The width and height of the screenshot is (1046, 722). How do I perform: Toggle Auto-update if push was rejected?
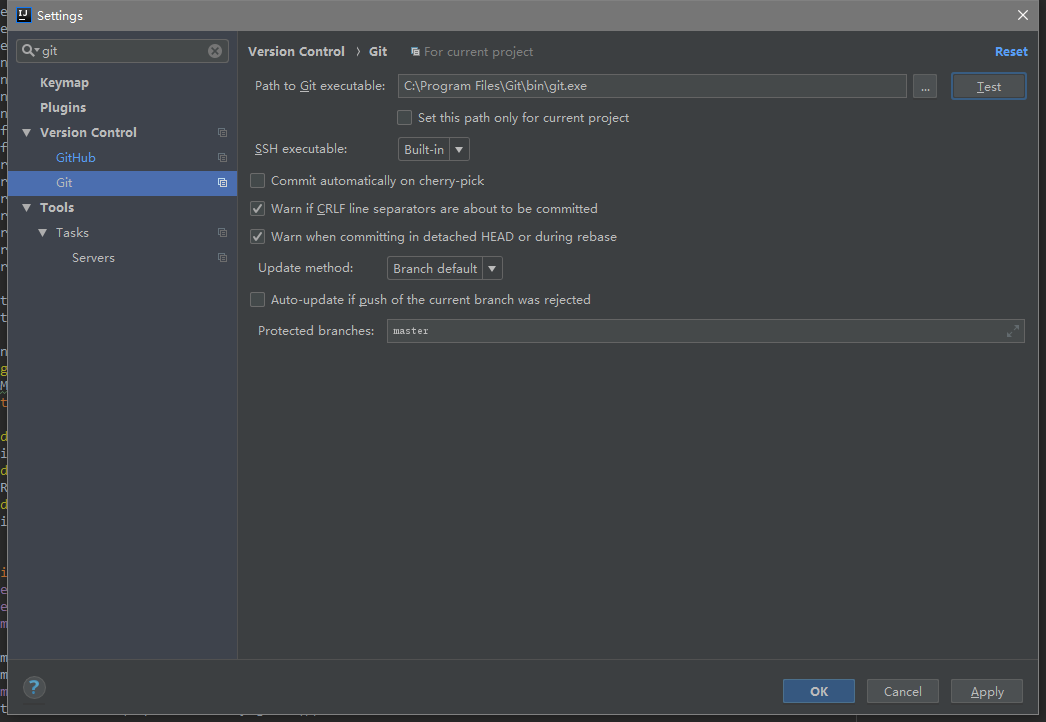[x=258, y=300]
